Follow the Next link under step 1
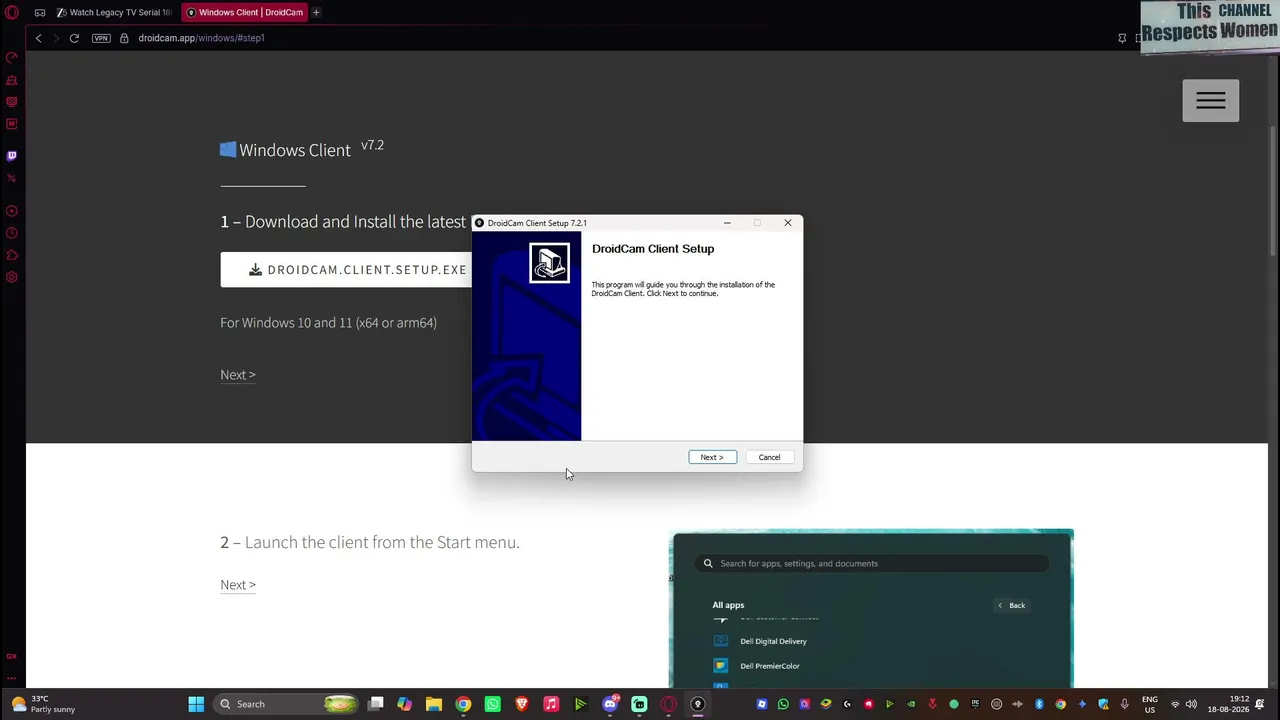 [238, 375]
